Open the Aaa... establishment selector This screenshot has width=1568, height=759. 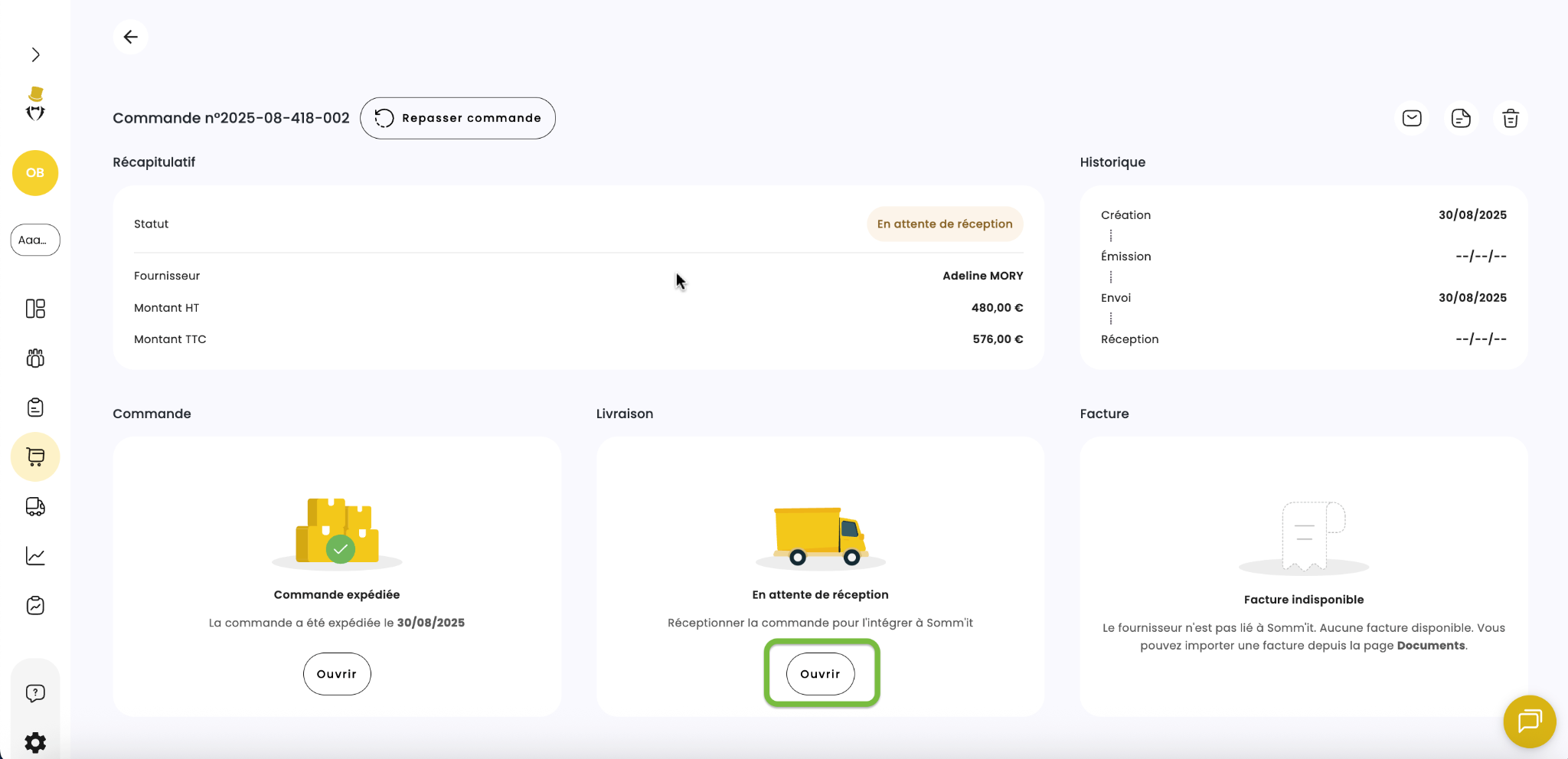(35, 240)
